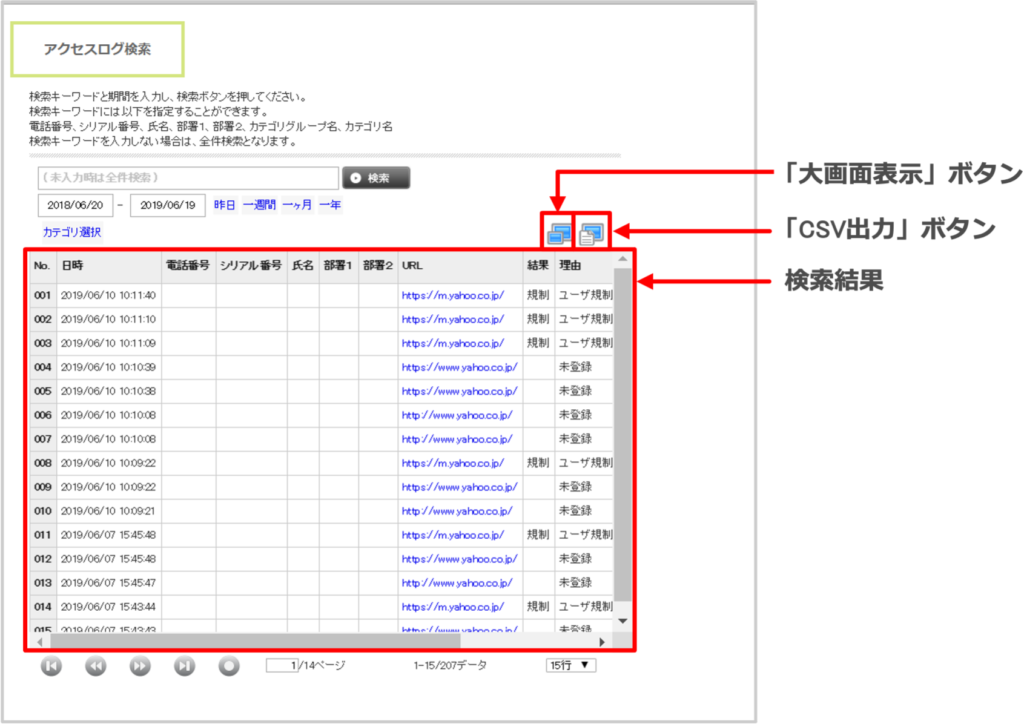Click the search keyword input field
Screen dimensions: 1024x724
[188, 178]
